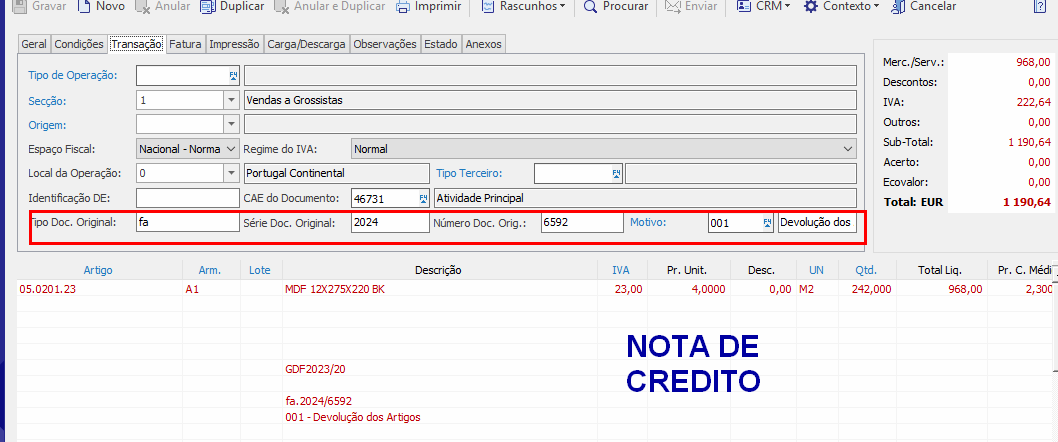Open the Espaço Fiscal dropdown
This screenshot has height=442, width=1058.
tap(231, 149)
